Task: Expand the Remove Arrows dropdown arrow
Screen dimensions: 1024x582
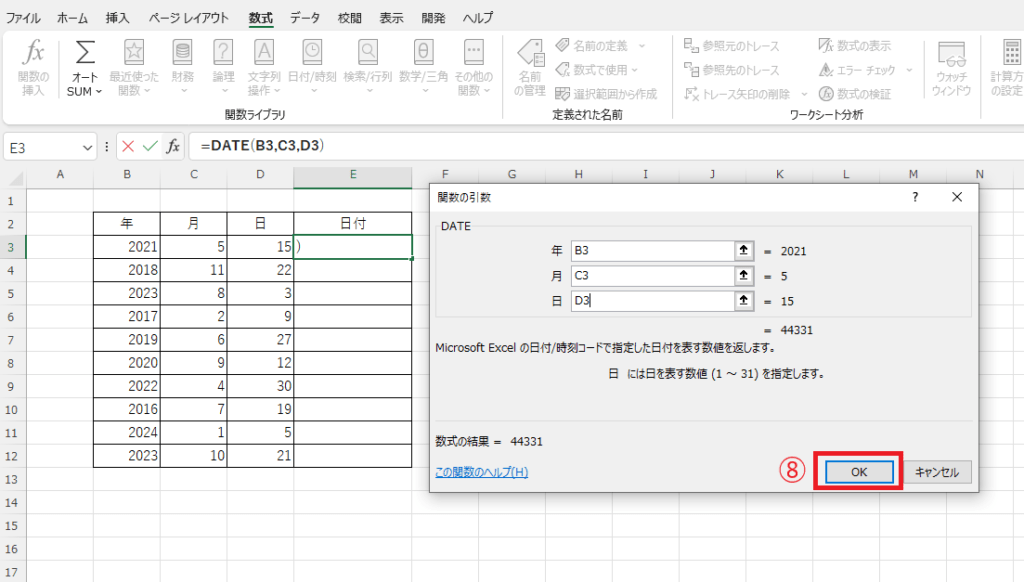Action: [804, 94]
